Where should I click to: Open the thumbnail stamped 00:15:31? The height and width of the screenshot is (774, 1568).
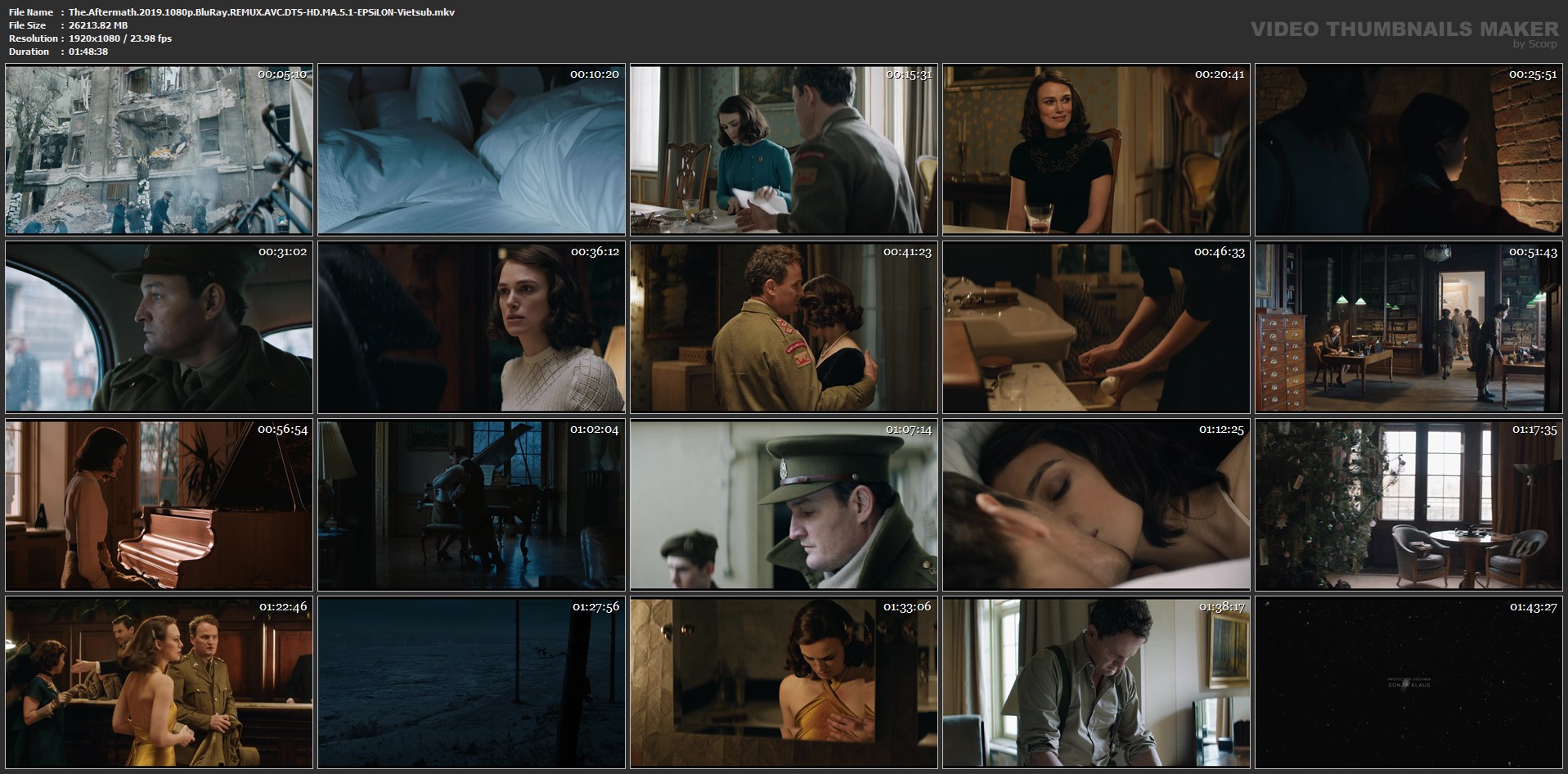click(x=784, y=150)
